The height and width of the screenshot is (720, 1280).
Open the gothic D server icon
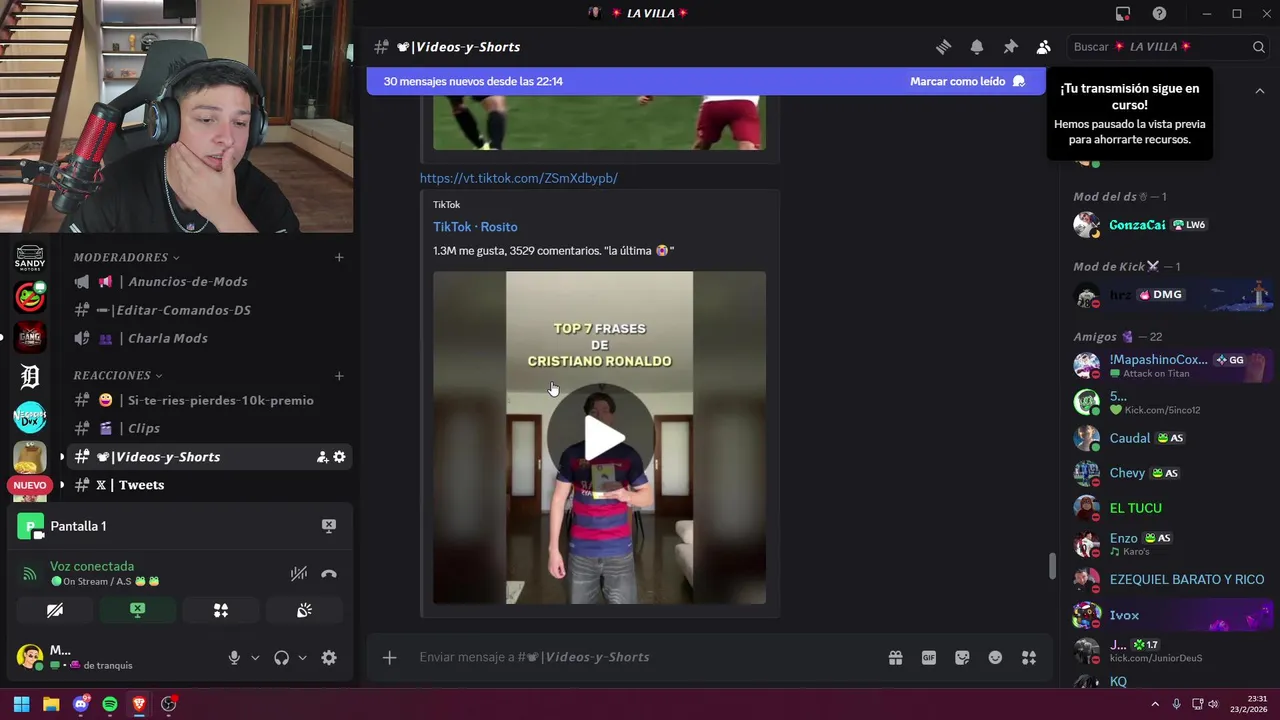tap(31, 377)
